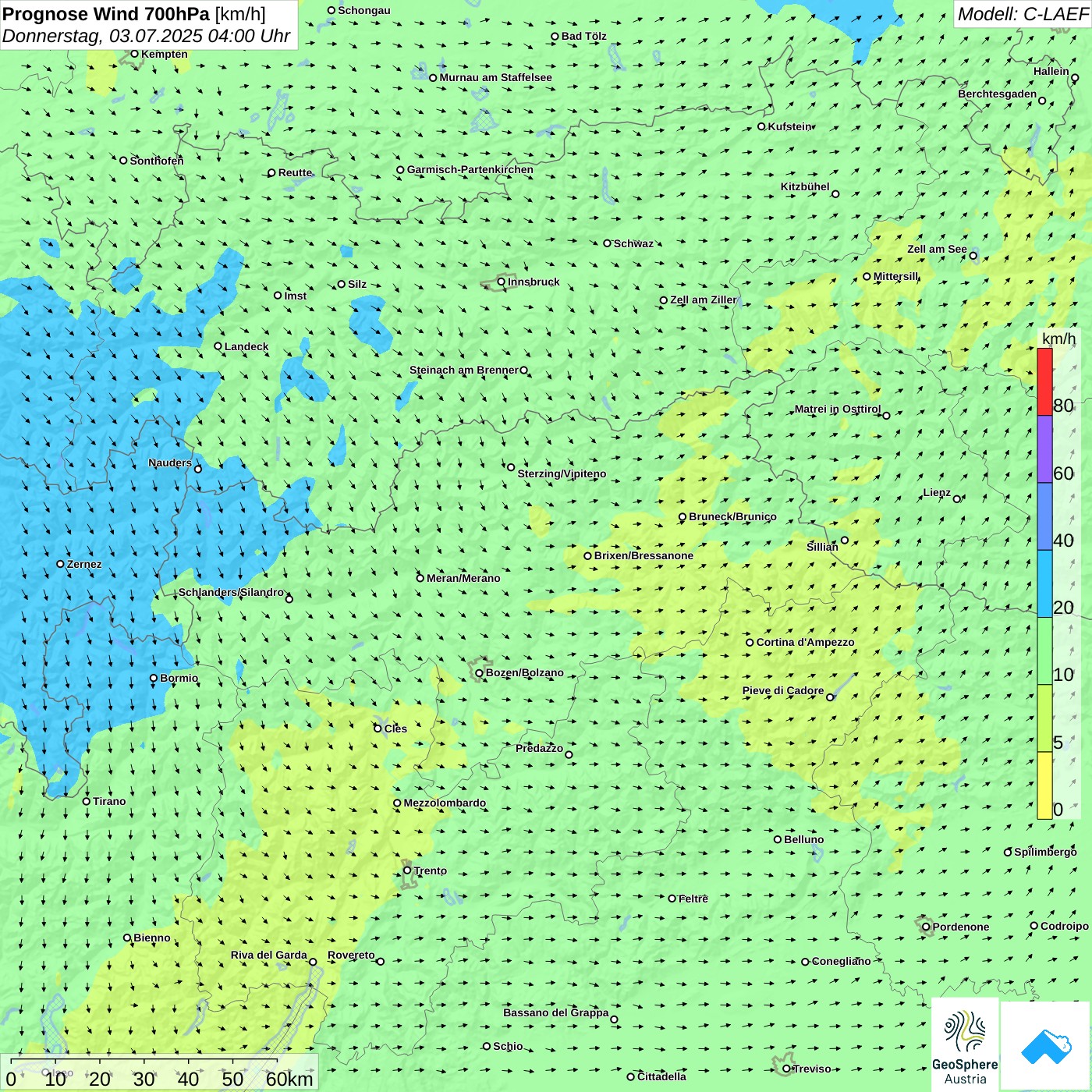The width and height of the screenshot is (1092, 1092).
Task: Click the Bienno label
Action: (151, 938)
